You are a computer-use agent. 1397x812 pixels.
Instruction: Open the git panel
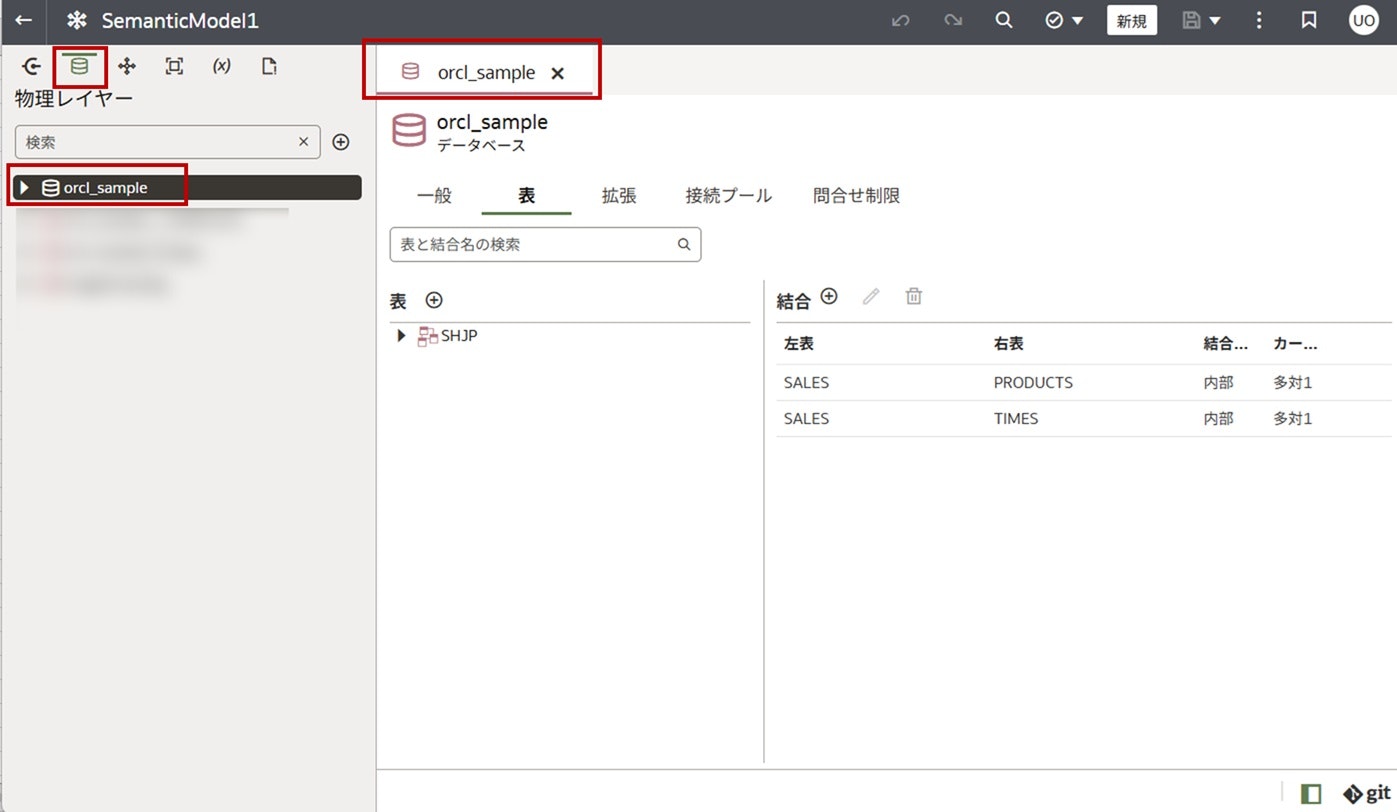[1366, 794]
